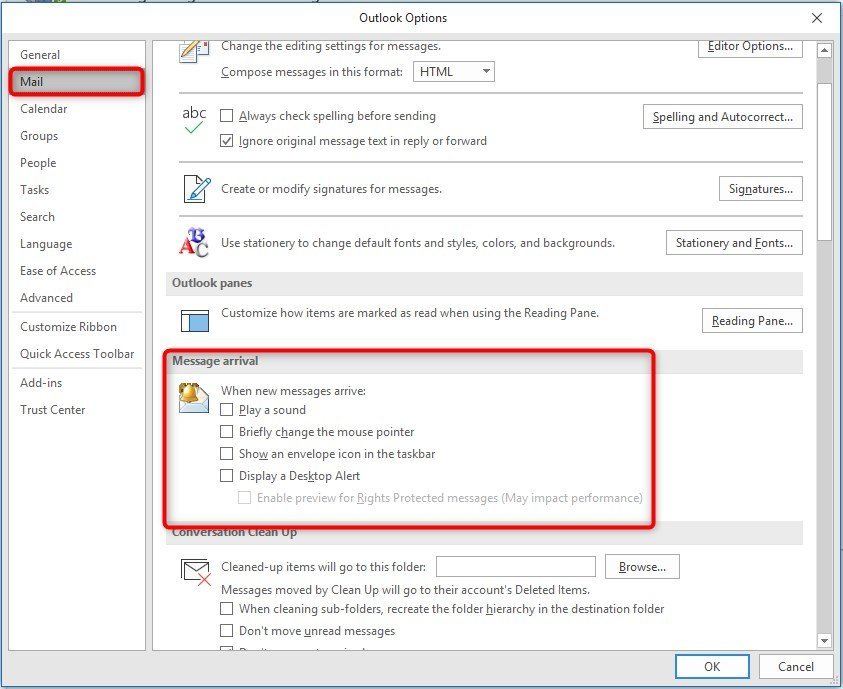Open the Signatures... button
This screenshot has width=843, height=689.
(x=760, y=188)
